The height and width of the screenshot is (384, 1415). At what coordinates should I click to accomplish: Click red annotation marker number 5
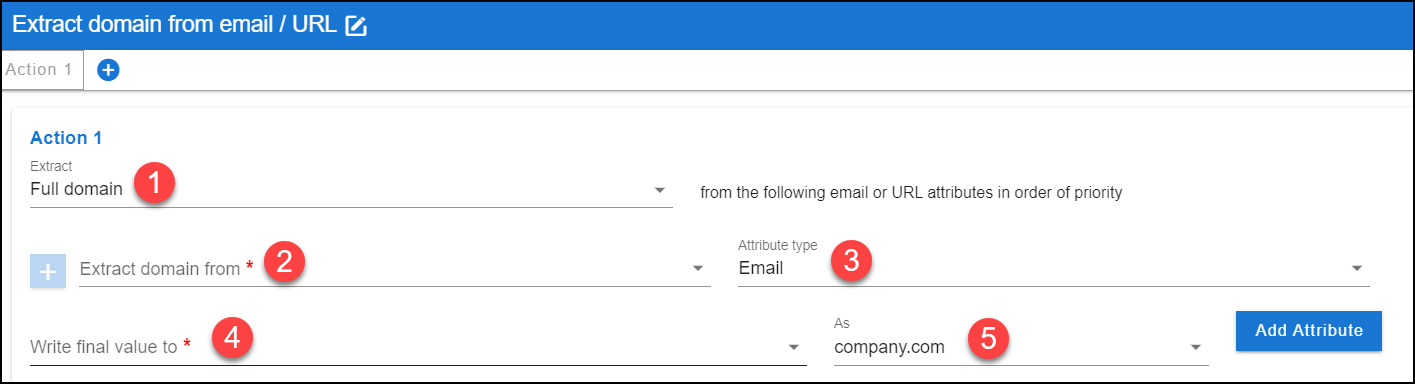(x=987, y=340)
